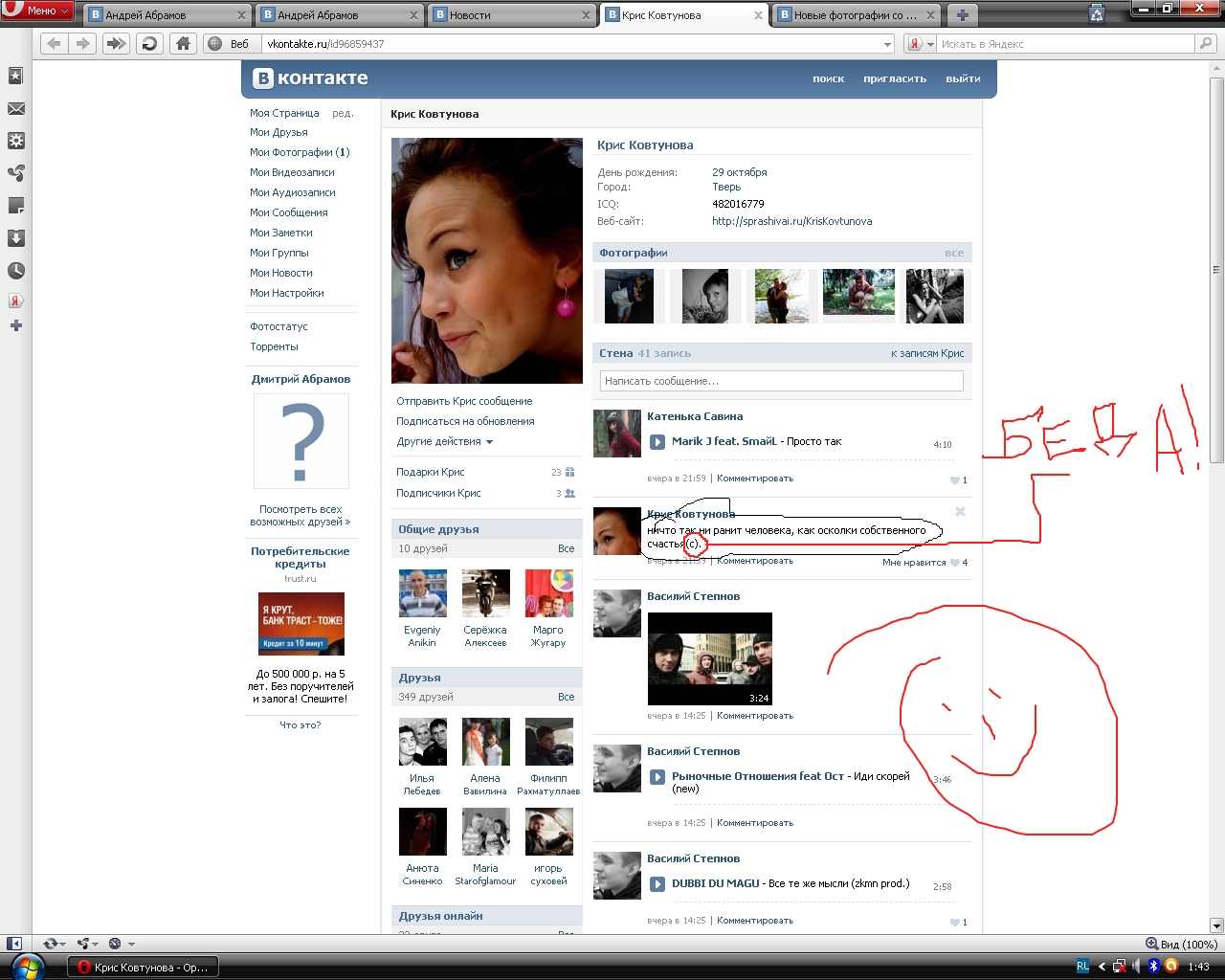Open Opera Unite icon in sidebar
Image resolution: width=1225 pixels, height=980 pixels.
[15, 173]
